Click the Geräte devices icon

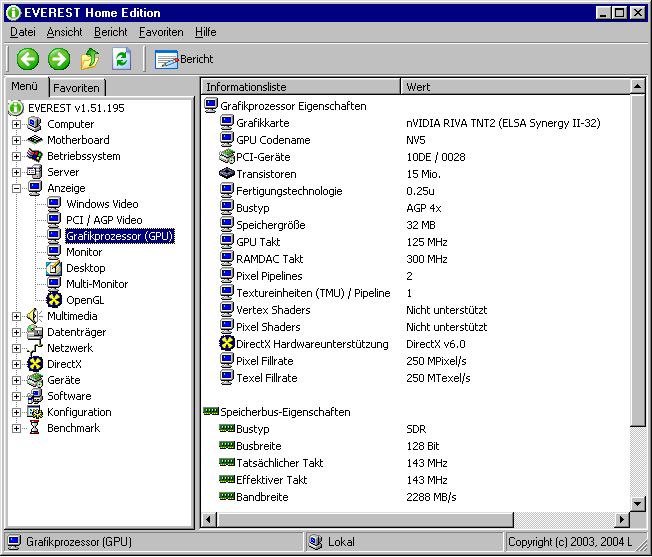[35, 380]
